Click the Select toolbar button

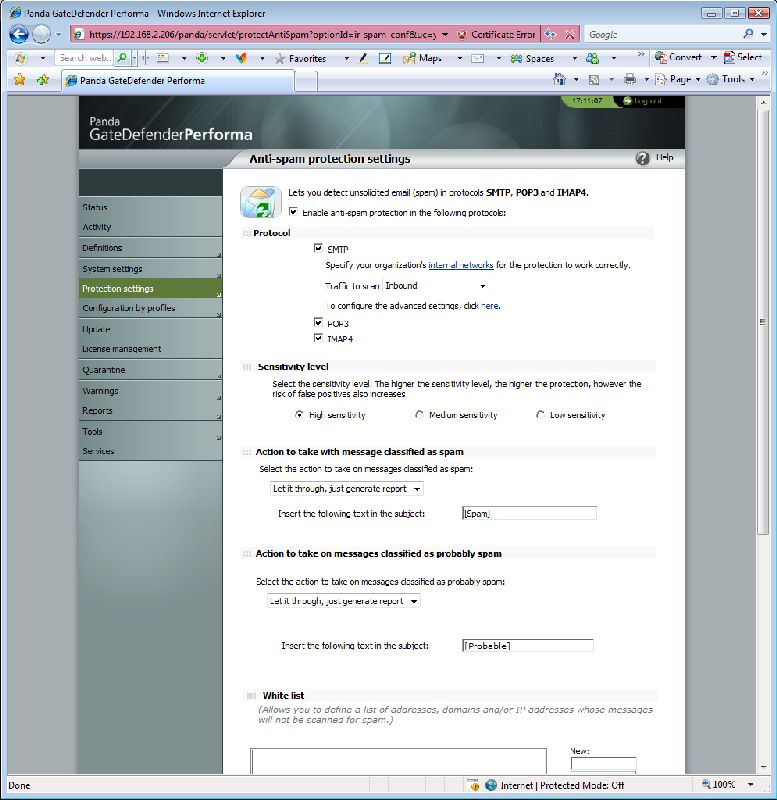pos(743,57)
